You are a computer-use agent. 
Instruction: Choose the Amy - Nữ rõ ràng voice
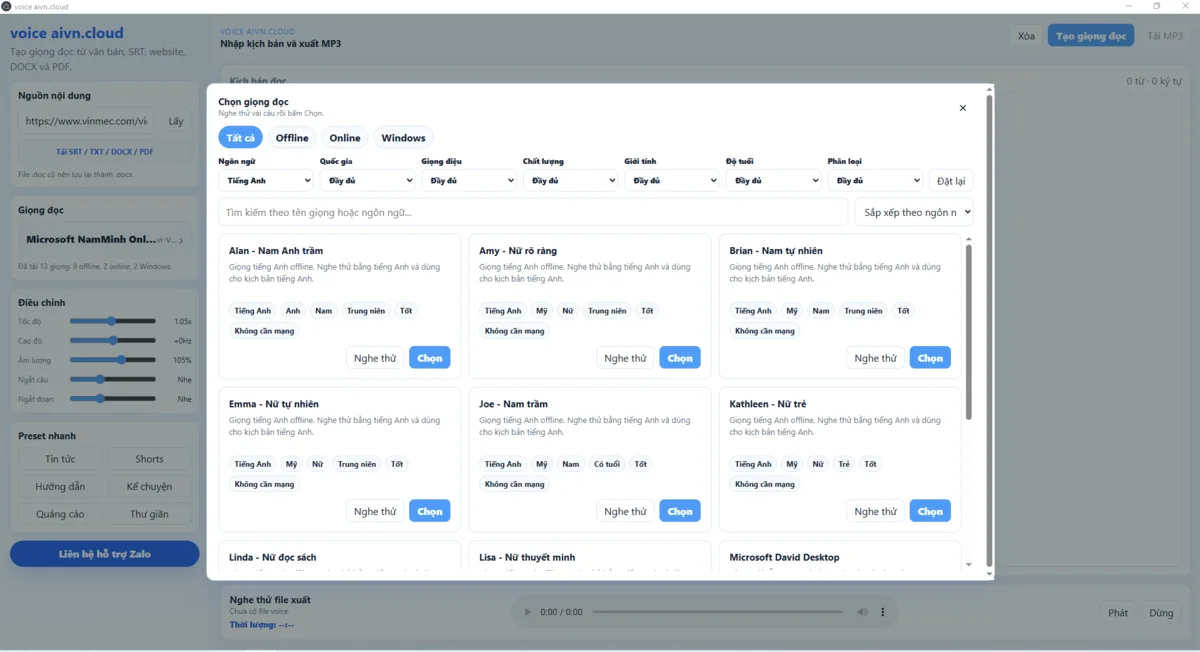(x=680, y=358)
